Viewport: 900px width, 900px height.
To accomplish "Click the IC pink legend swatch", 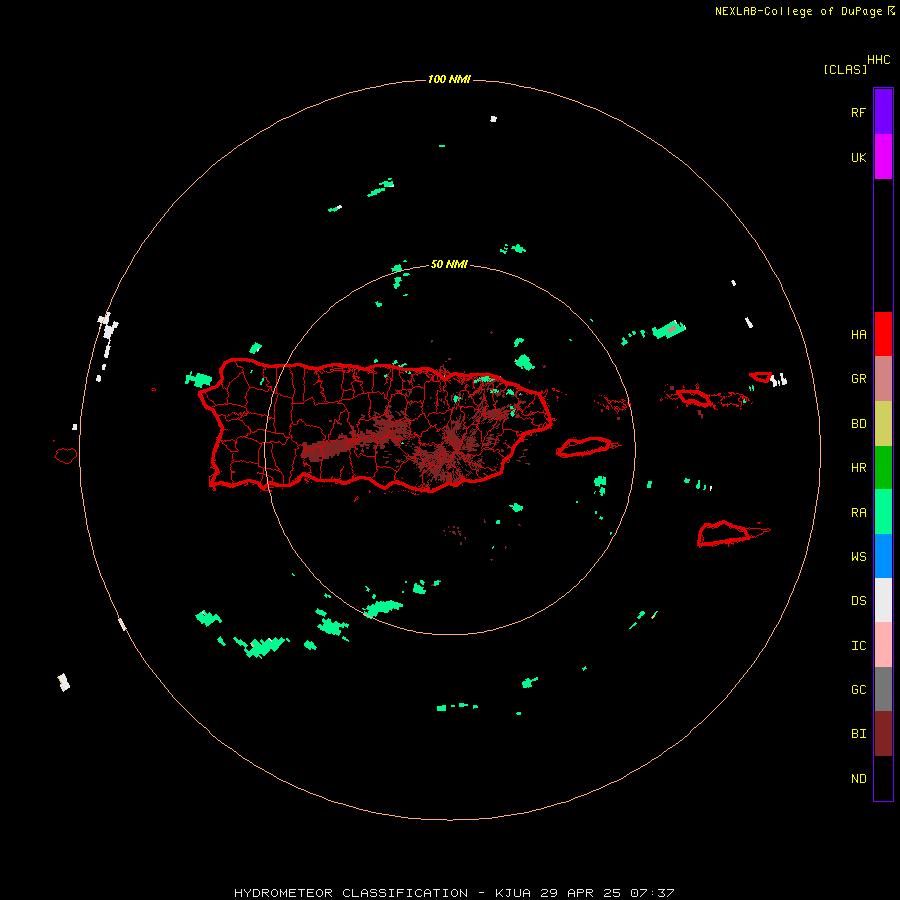I will [x=883, y=645].
